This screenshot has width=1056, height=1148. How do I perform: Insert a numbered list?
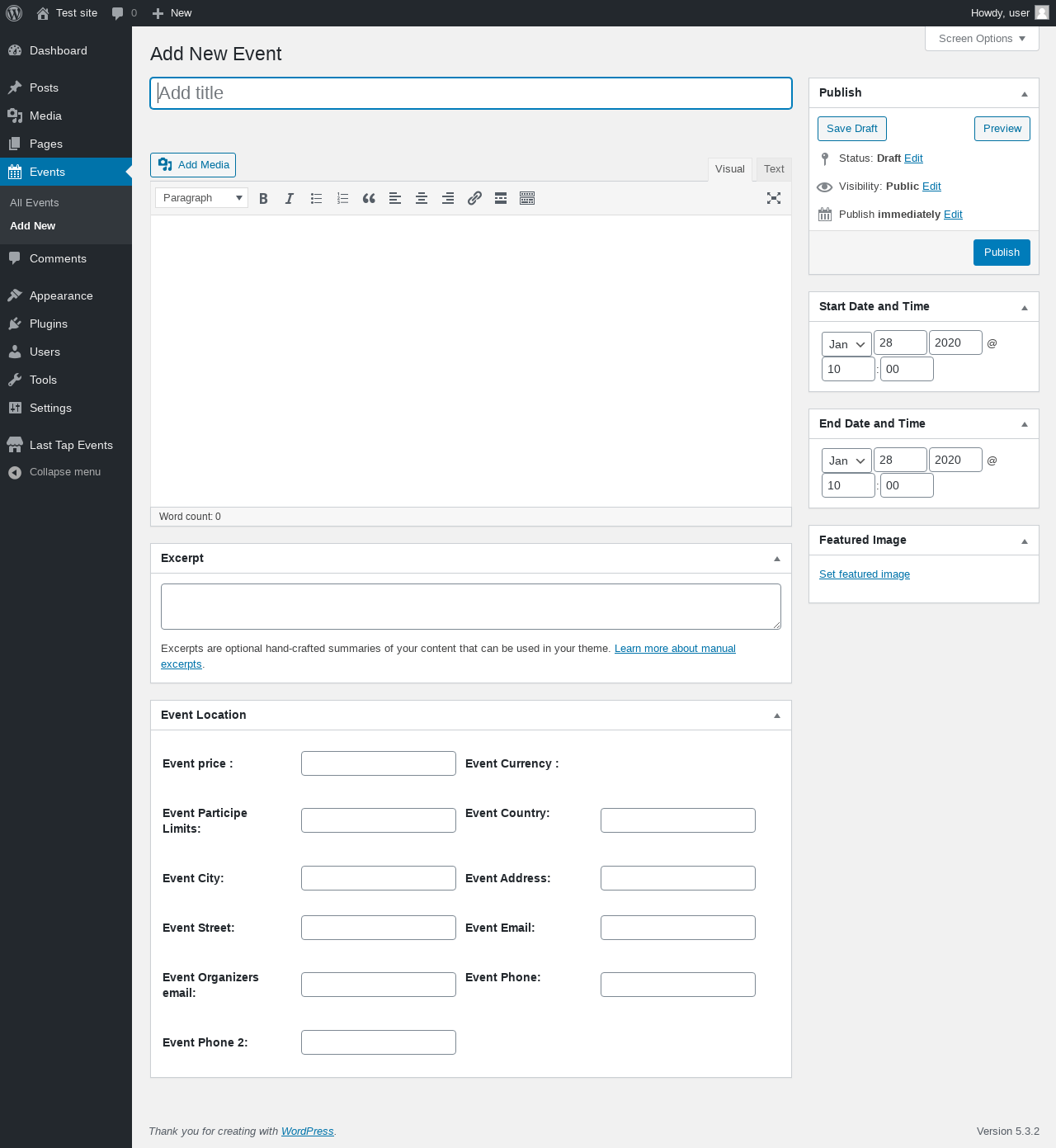tap(342, 198)
